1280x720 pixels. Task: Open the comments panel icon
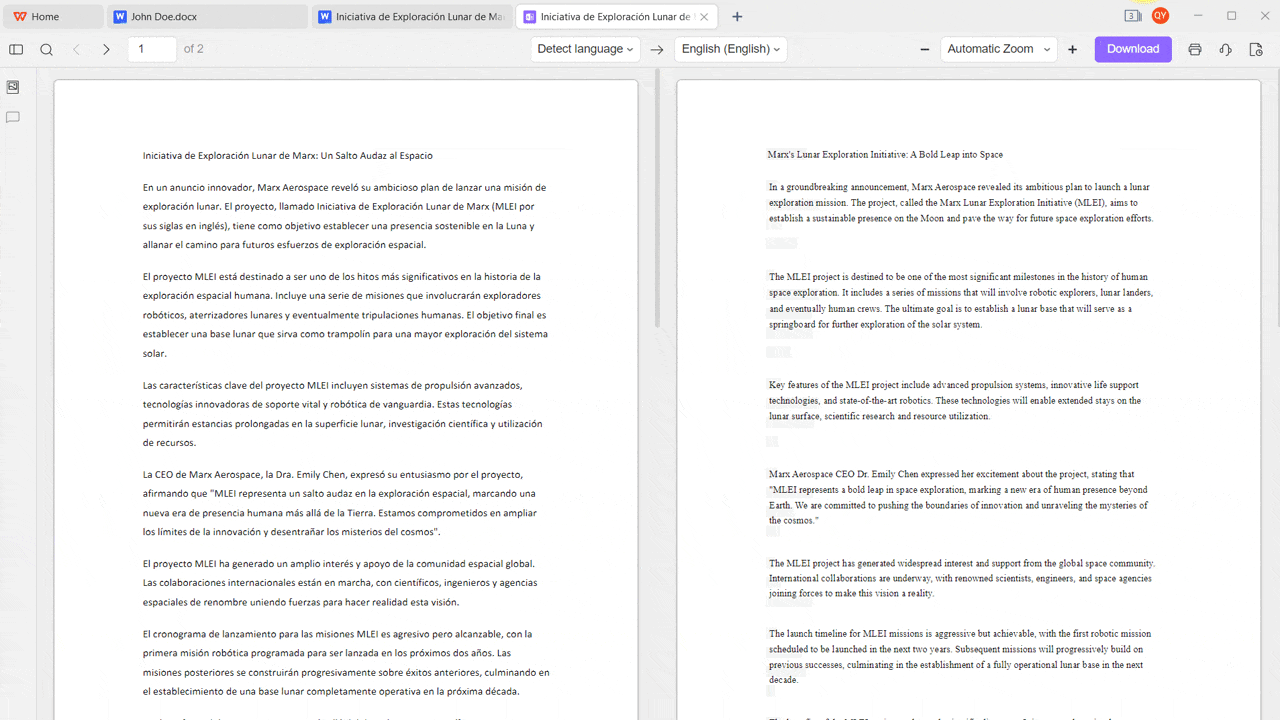[x=13, y=117]
